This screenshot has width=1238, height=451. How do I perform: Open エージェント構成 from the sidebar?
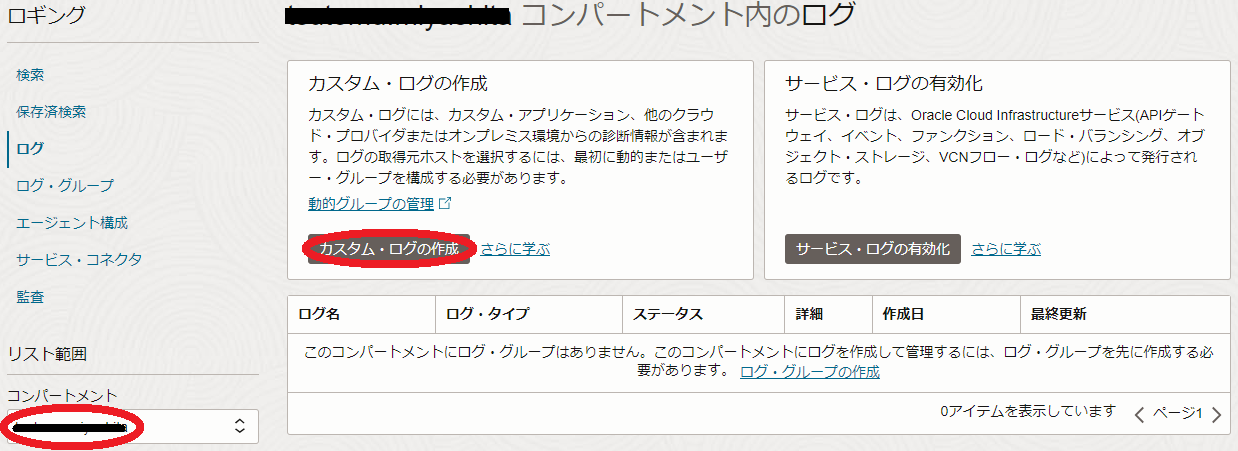pyautogui.click(x=72, y=223)
